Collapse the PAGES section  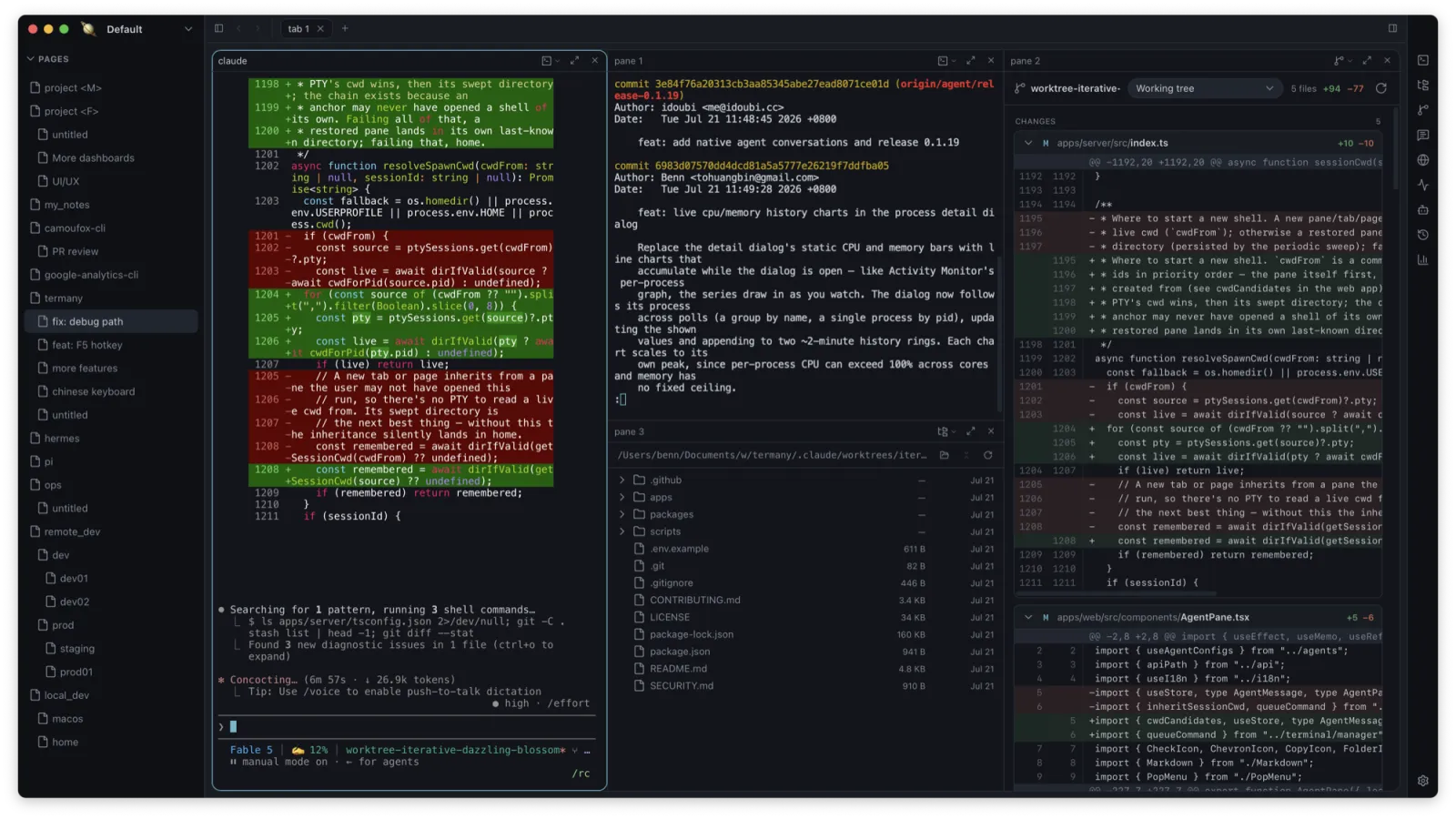coord(47,59)
